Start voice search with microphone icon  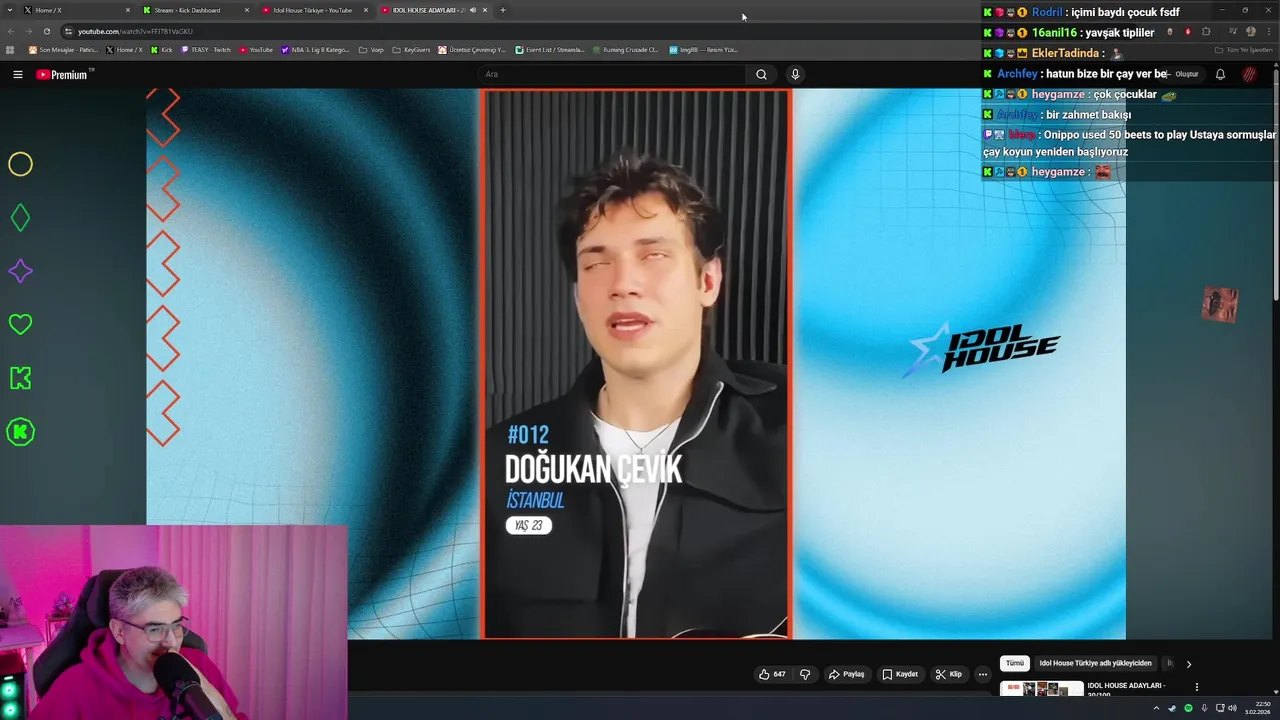point(795,74)
